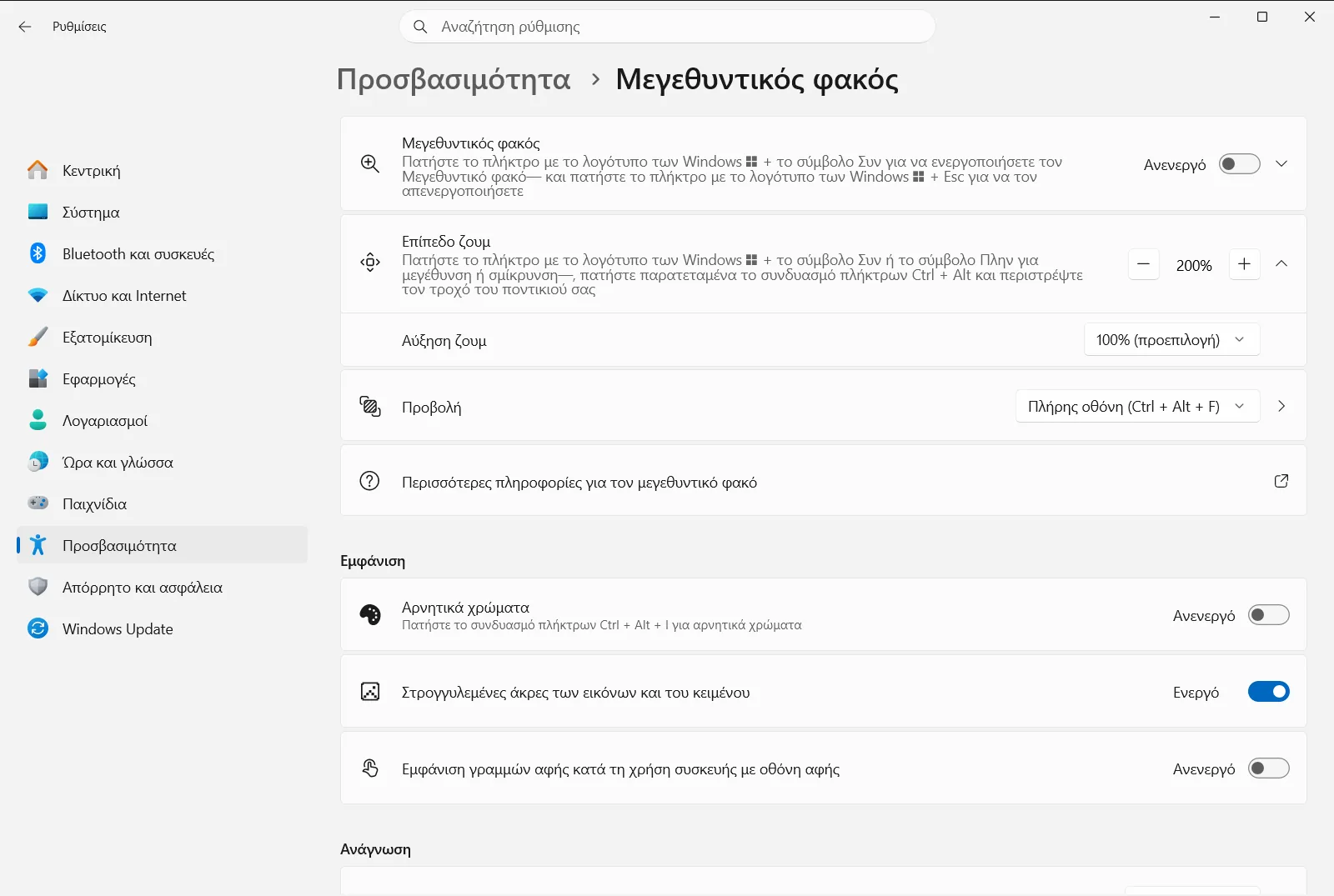Screen dimensions: 1334x896
Task: Click the Ώρα και γλώσσα globe icon
Action: coord(38,462)
